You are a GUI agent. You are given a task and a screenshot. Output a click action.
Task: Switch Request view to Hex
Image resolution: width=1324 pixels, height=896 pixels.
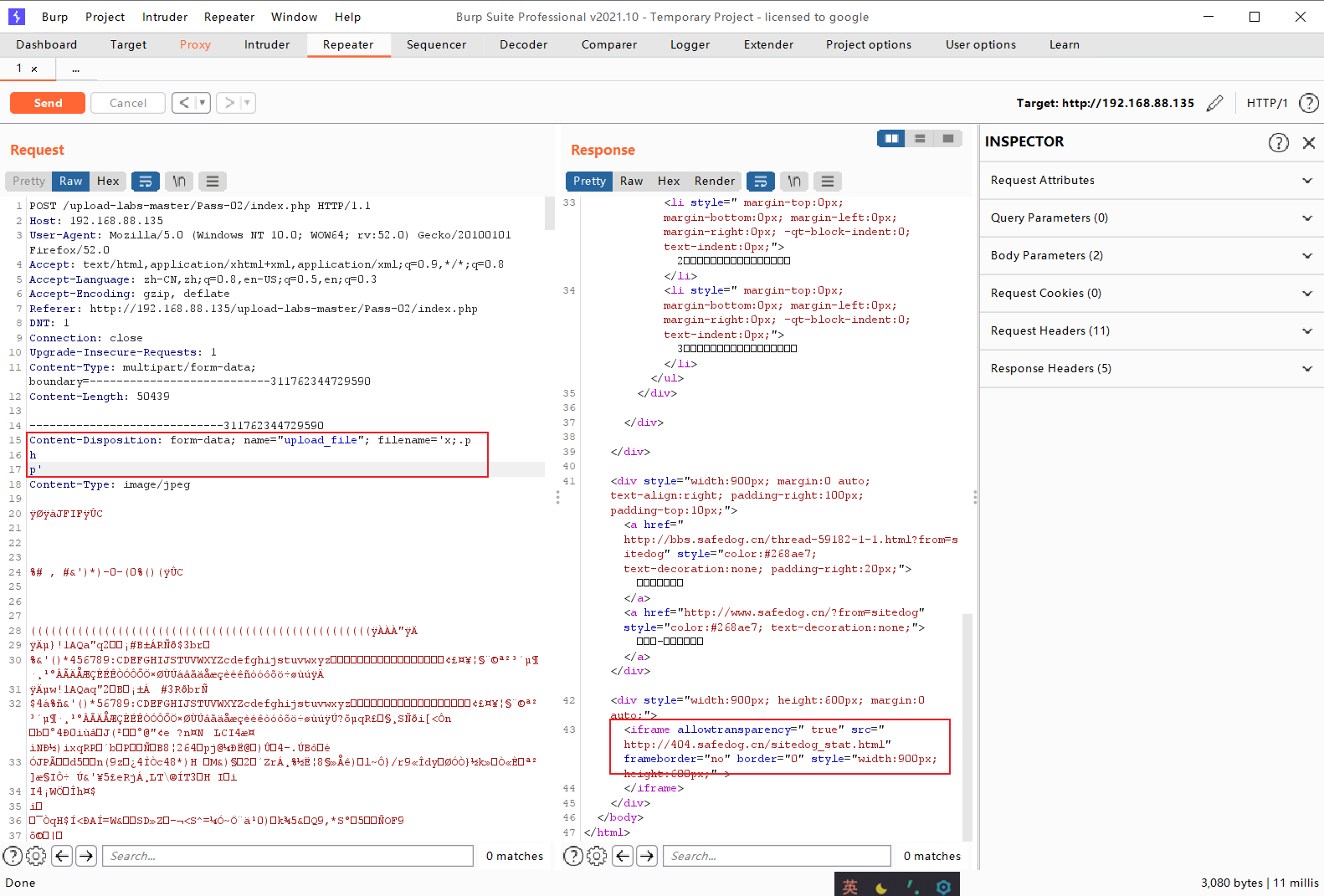(108, 181)
